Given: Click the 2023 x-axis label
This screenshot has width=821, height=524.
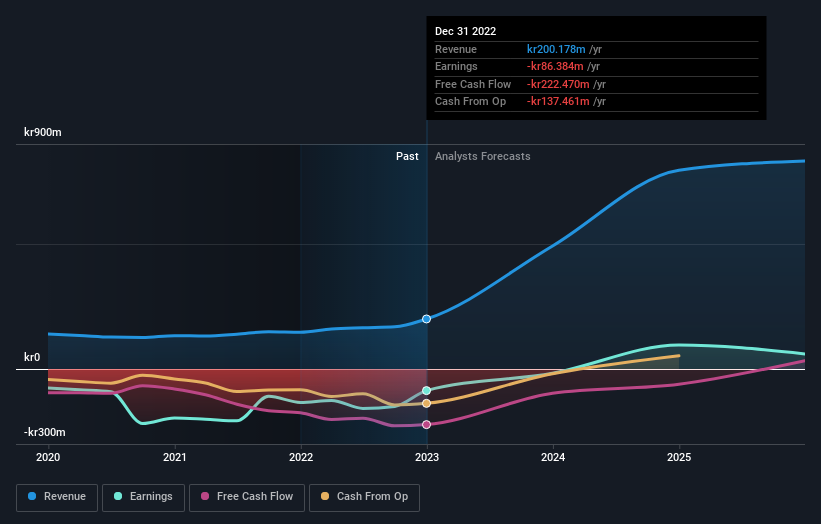Looking at the screenshot, I should (427, 457).
